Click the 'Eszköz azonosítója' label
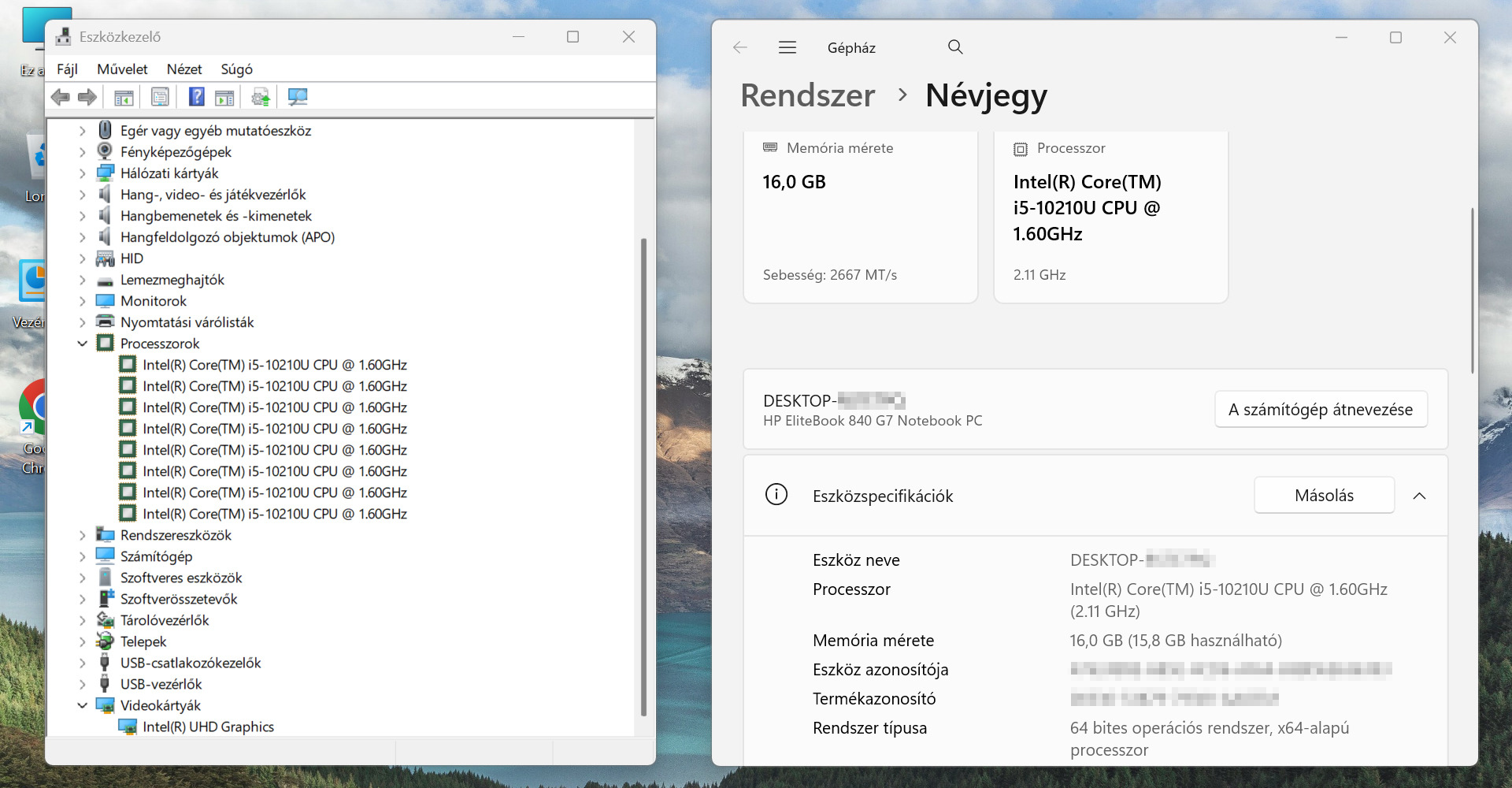The image size is (1512, 788). point(880,670)
